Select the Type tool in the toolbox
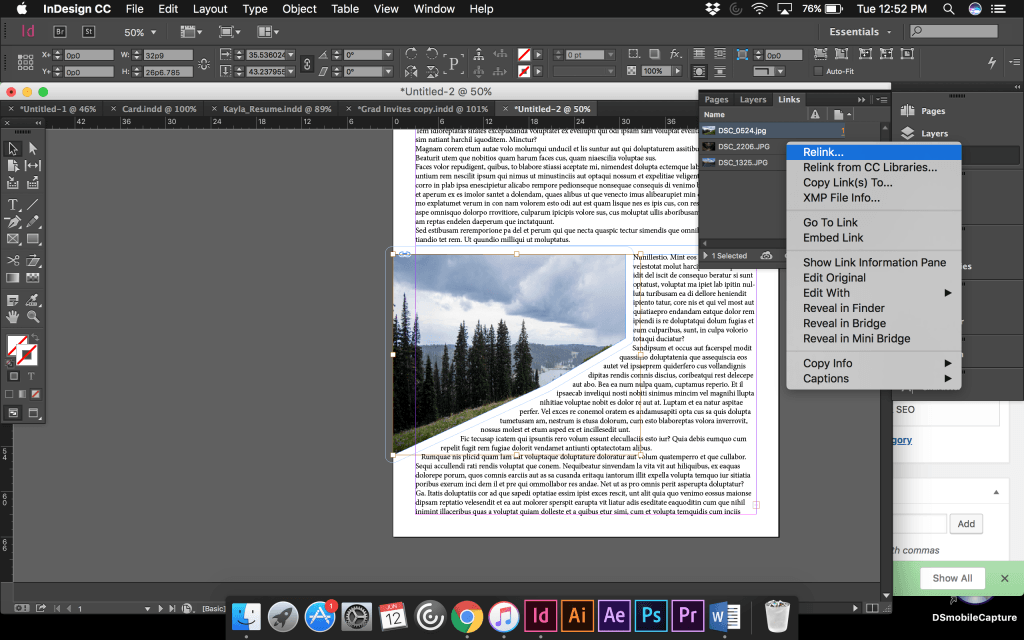 tap(13, 203)
